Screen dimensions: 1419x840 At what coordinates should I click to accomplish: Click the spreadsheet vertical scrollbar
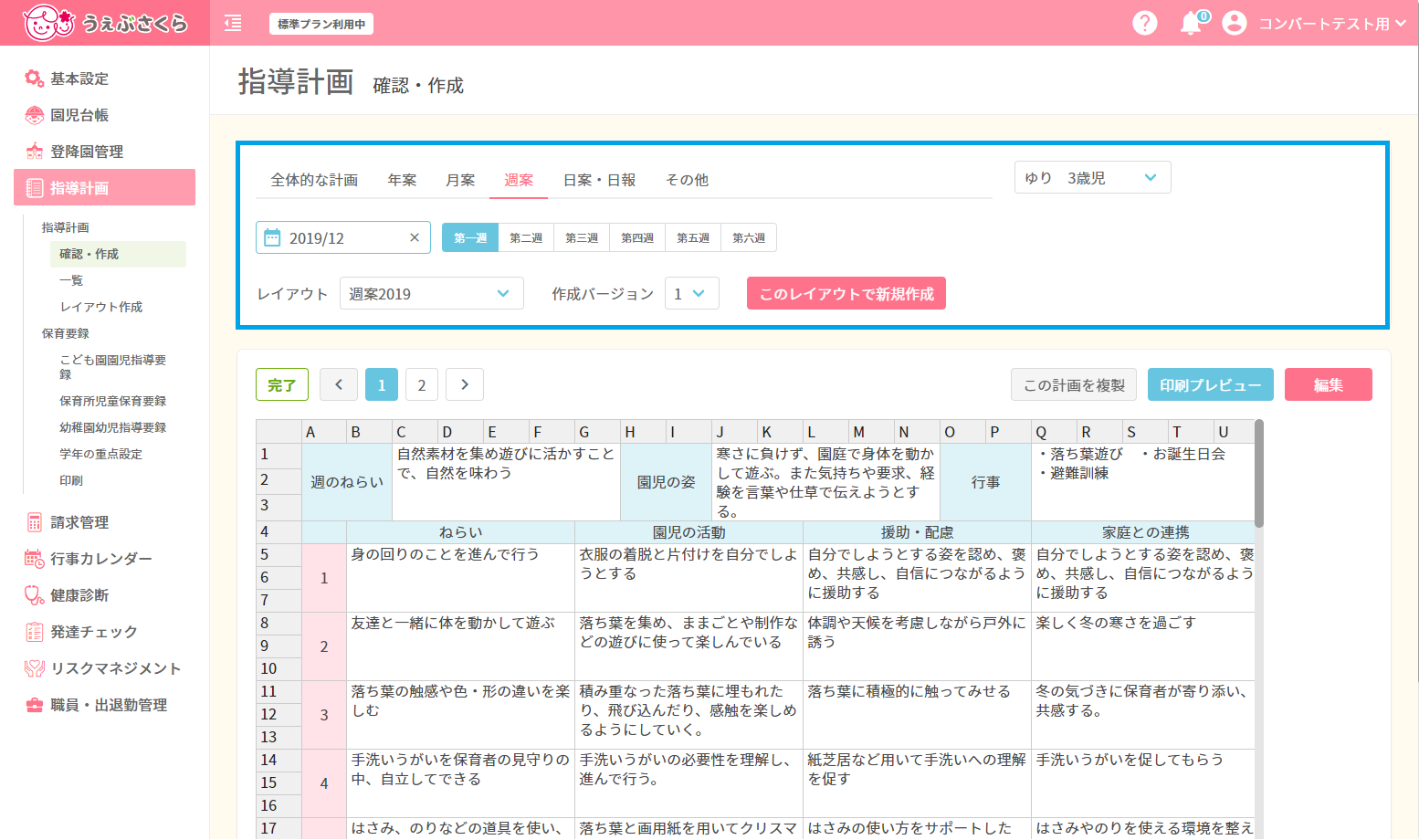click(x=1259, y=473)
